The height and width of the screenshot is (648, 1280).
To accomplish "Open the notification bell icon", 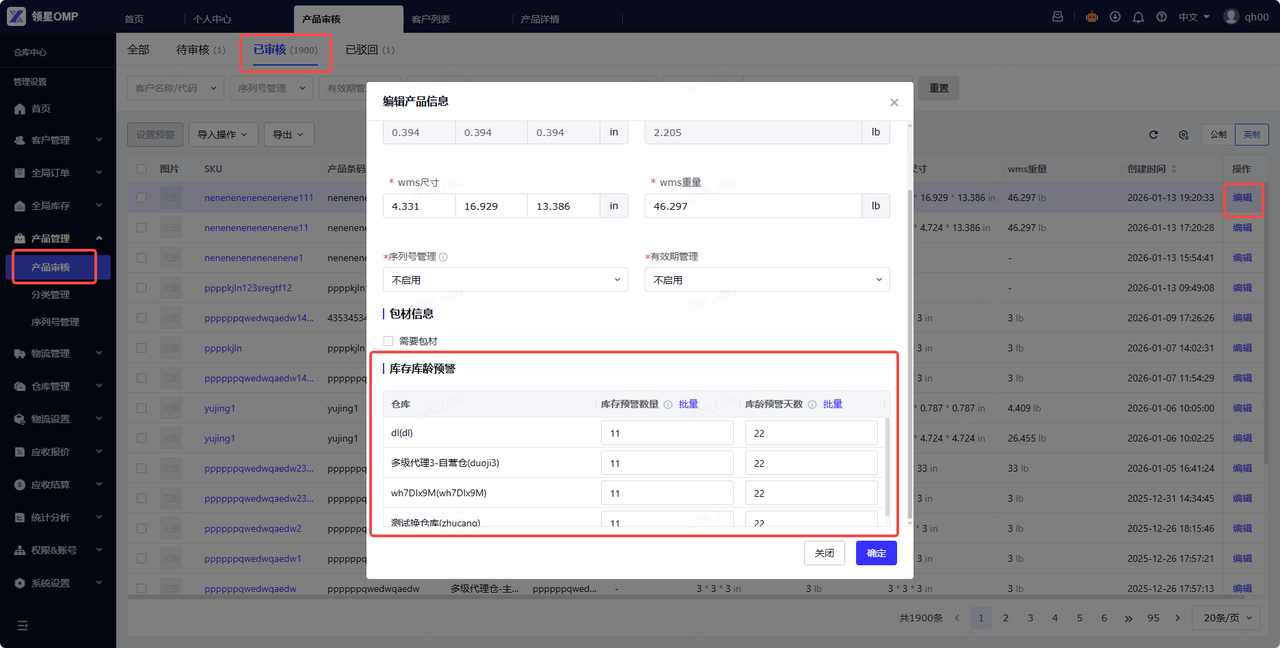I will pyautogui.click(x=1138, y=17).
